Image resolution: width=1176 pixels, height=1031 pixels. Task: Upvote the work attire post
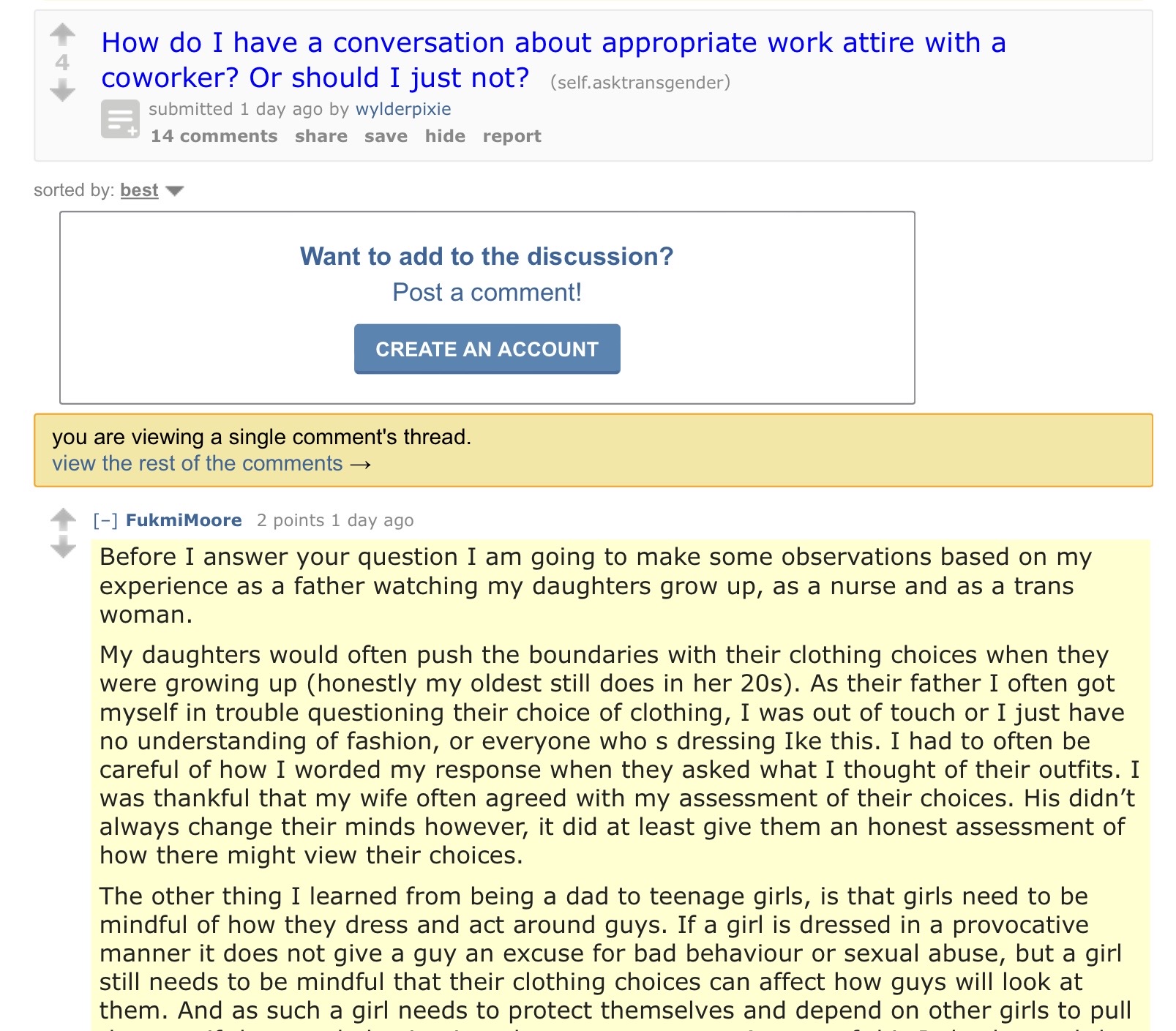click(x=63, y=34)
